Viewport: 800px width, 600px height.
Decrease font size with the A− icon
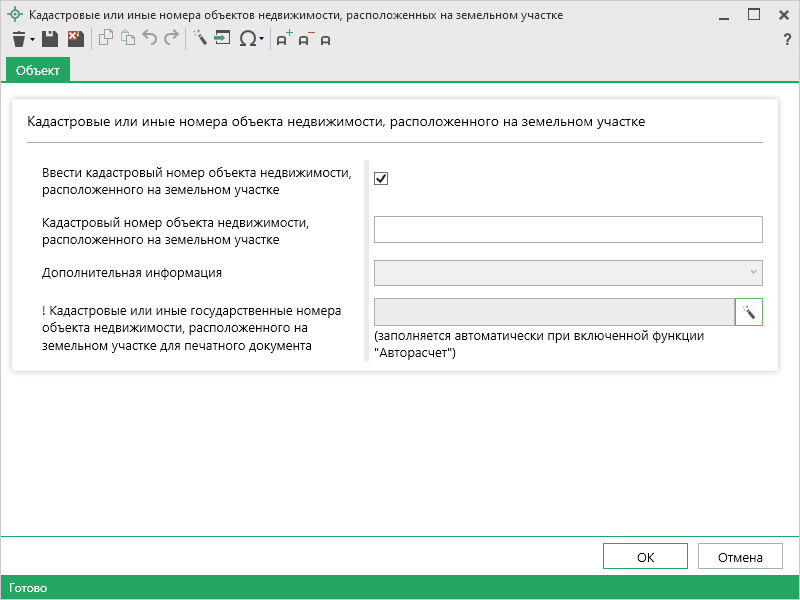click(305, 39)
